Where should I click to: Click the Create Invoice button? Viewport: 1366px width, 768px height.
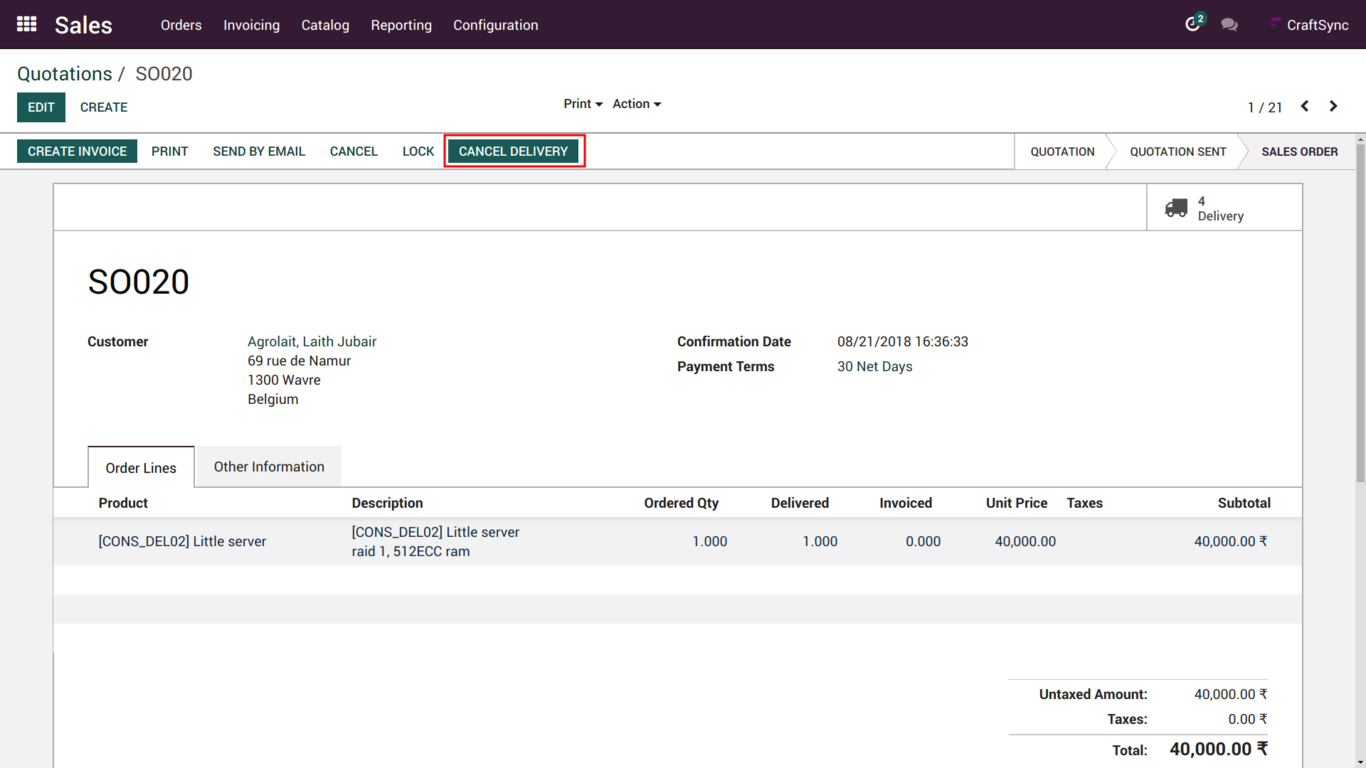point(77,151)
